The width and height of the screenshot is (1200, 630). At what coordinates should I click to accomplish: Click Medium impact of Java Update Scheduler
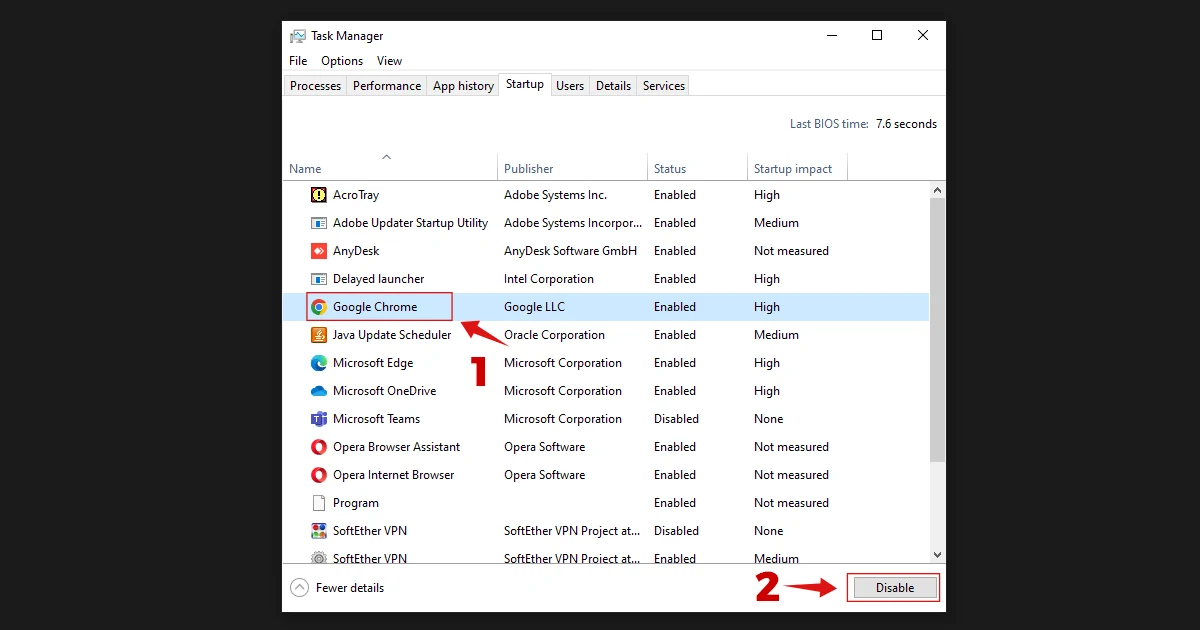tap(776, 335)
